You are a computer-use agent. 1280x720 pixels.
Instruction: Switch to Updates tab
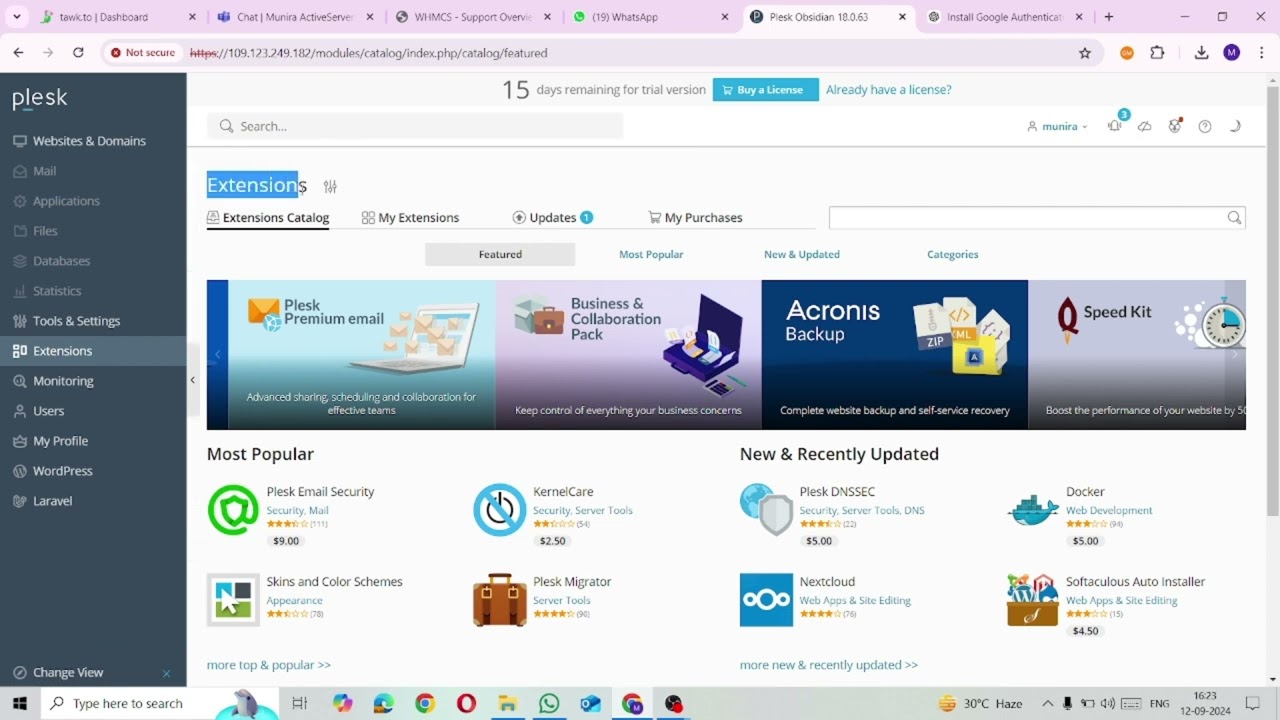click(x=553, y=218)
